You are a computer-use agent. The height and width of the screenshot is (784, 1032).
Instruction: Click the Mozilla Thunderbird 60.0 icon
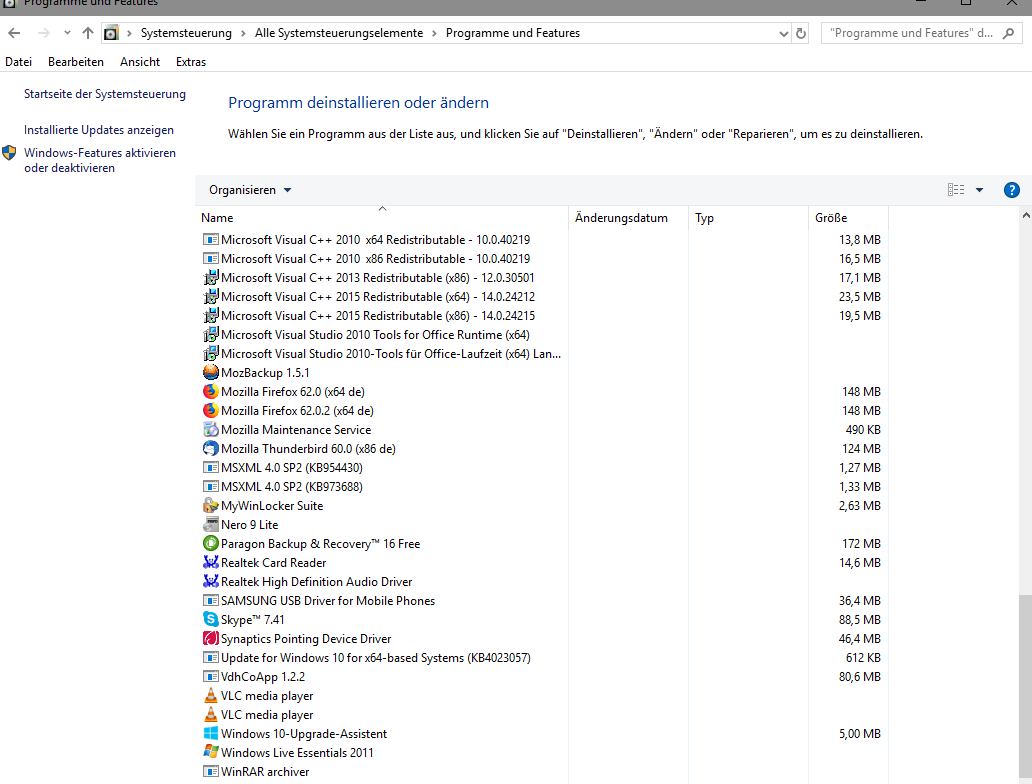click(x=211, y=449)
